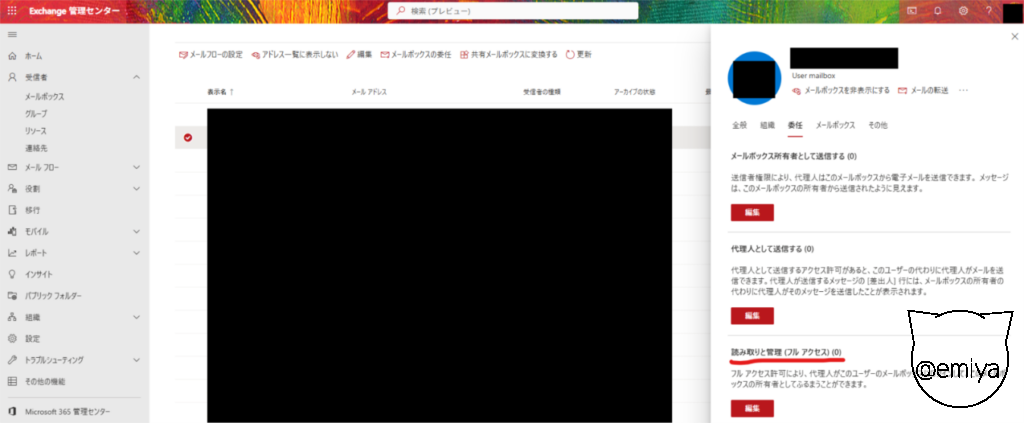Click 編集 under メールボックス所有者として送信する

tap(751, 212)
